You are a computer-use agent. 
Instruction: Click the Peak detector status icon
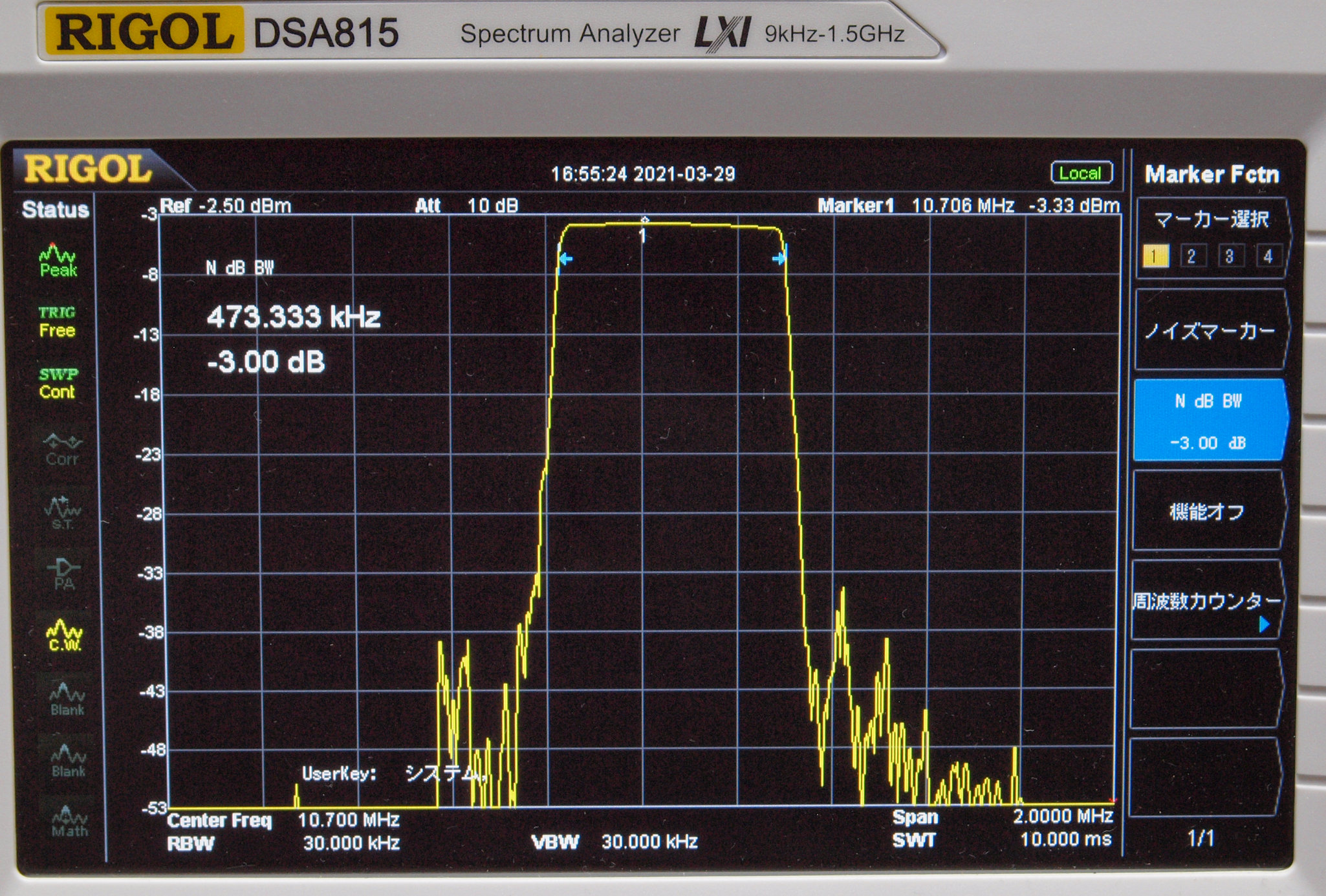pos(58,260)
